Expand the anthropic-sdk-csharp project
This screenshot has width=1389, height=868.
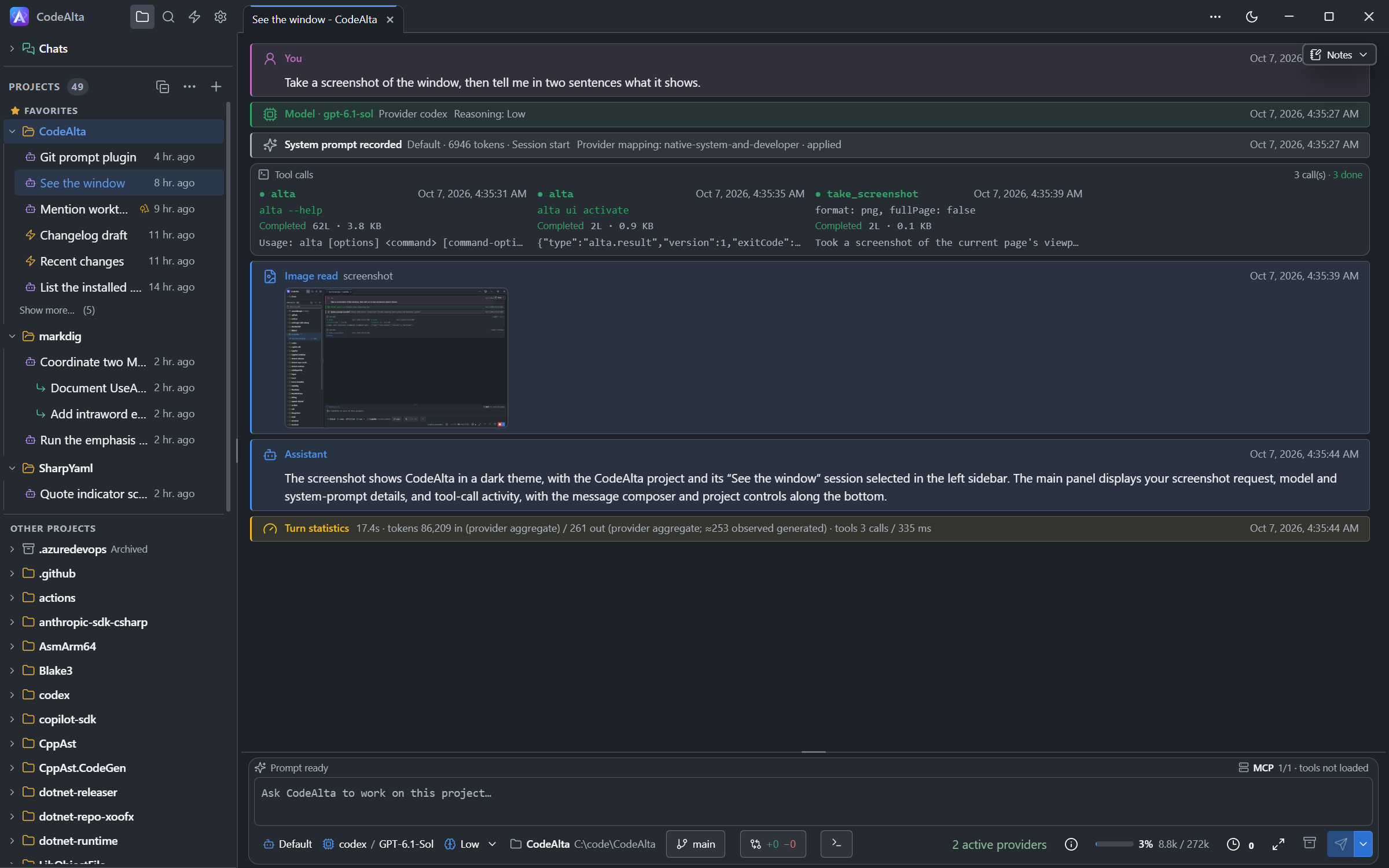12,622
